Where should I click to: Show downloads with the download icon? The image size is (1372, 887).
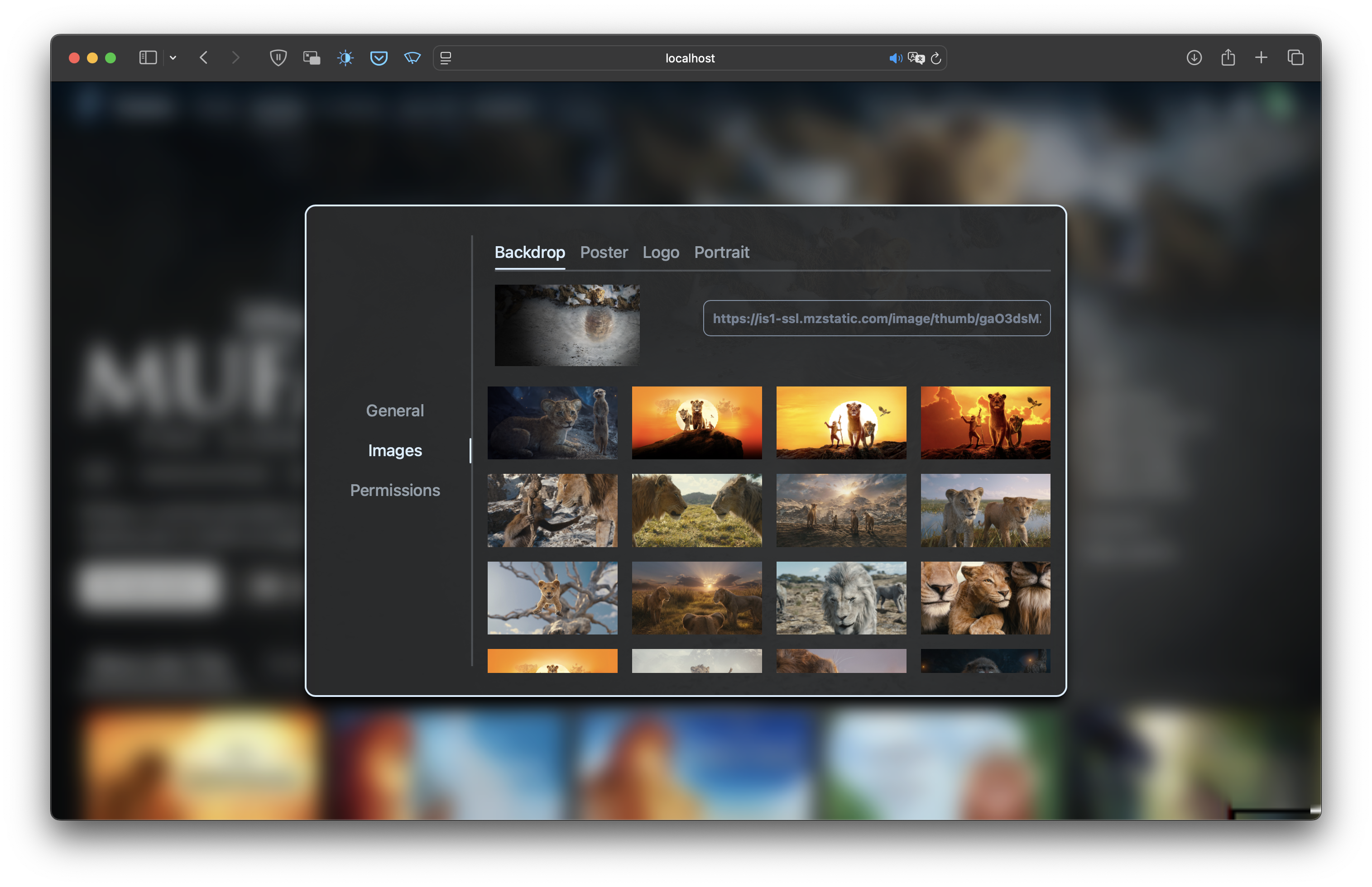coord(1194,57)
